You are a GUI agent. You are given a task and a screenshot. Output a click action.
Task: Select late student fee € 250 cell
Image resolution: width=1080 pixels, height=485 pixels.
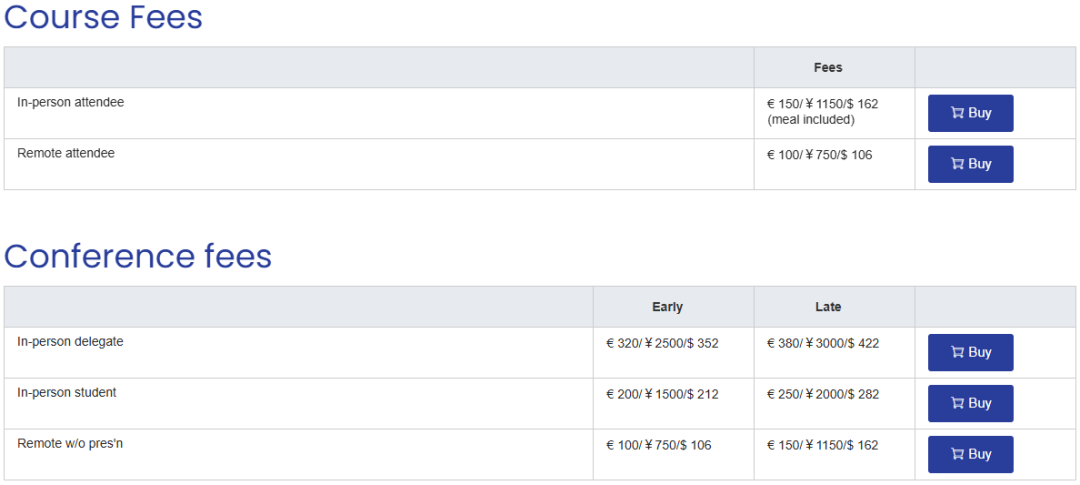823,394
